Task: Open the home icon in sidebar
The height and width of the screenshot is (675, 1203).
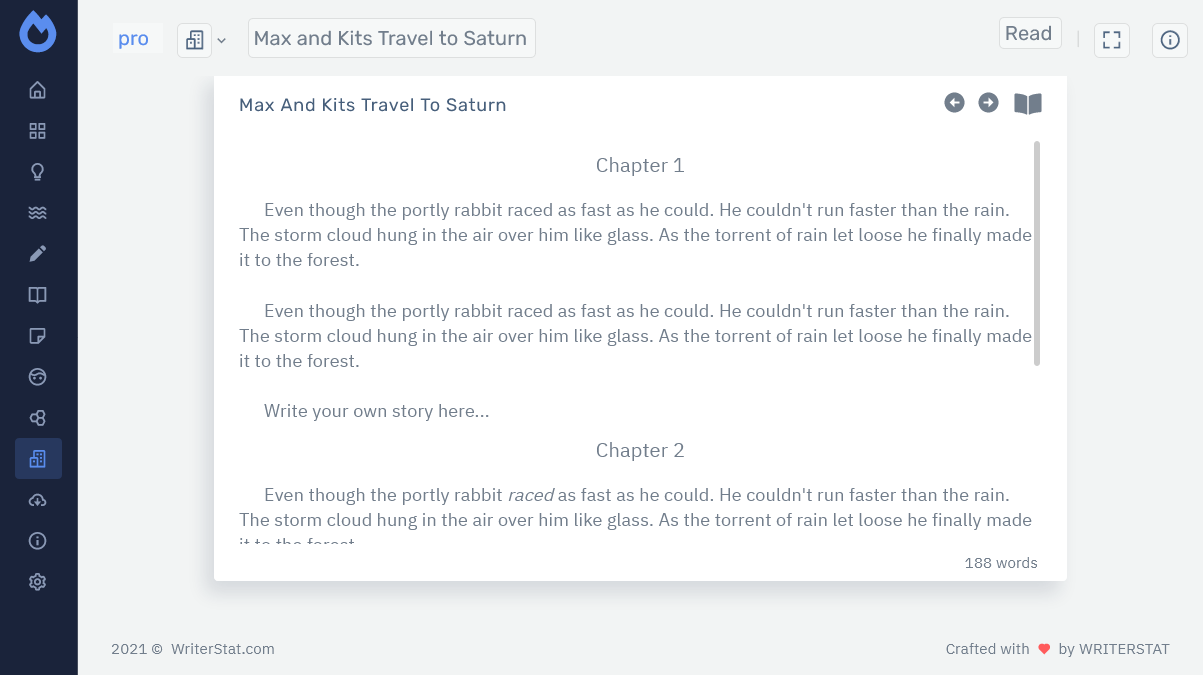Action: 38,90
